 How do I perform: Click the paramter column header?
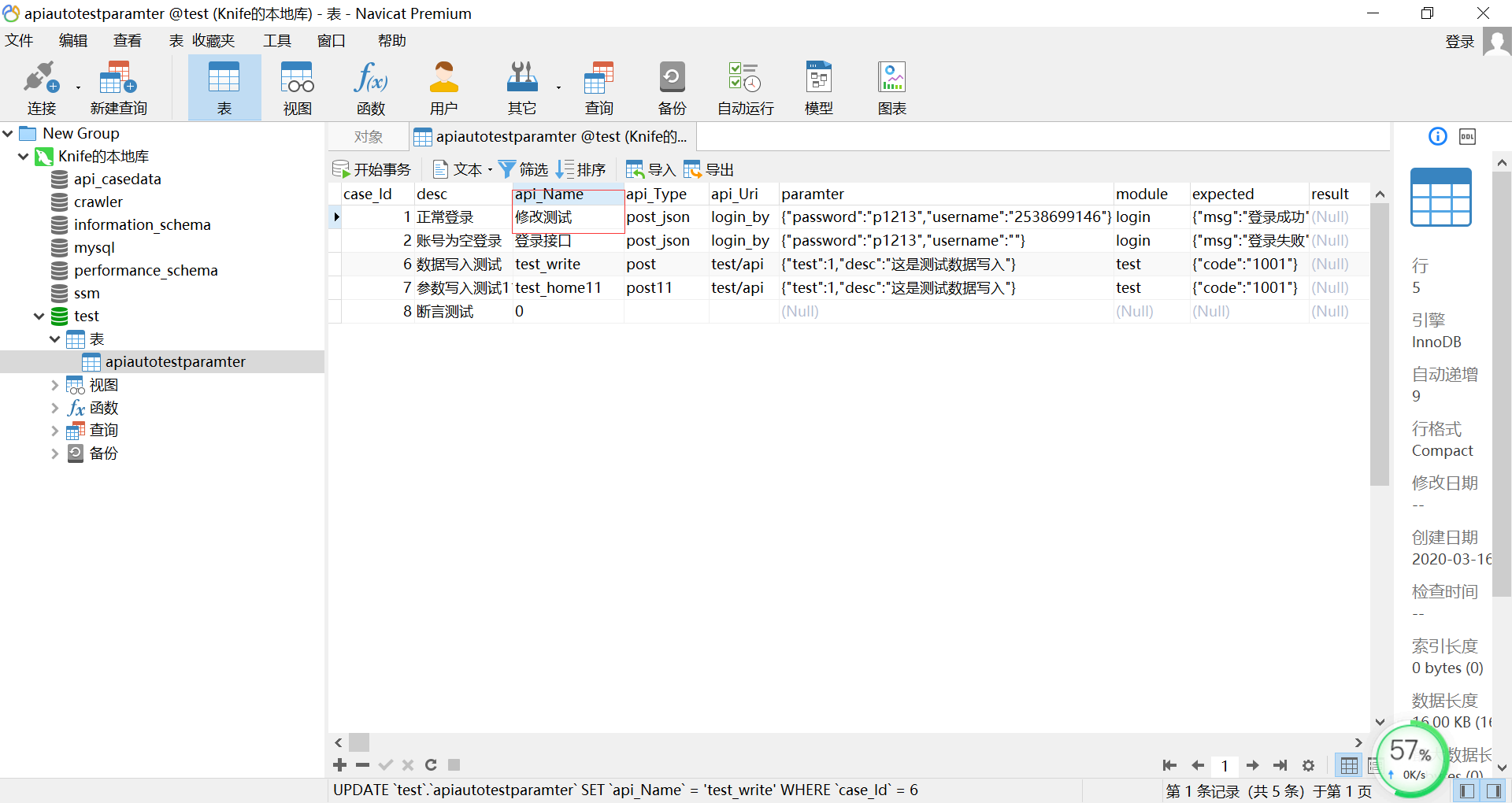click(x=946, y=194)
